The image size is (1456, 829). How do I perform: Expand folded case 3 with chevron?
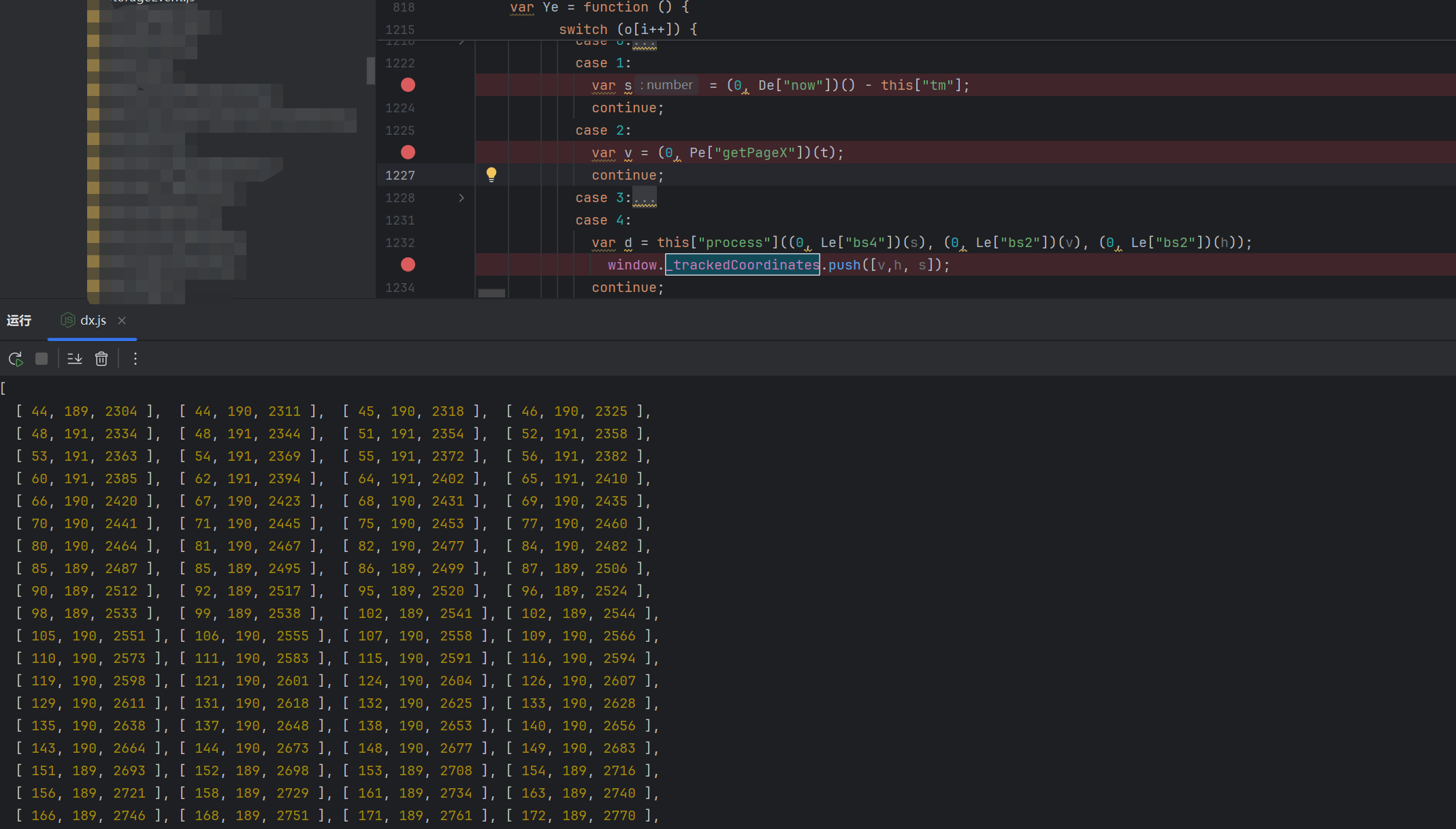(462, 198)
